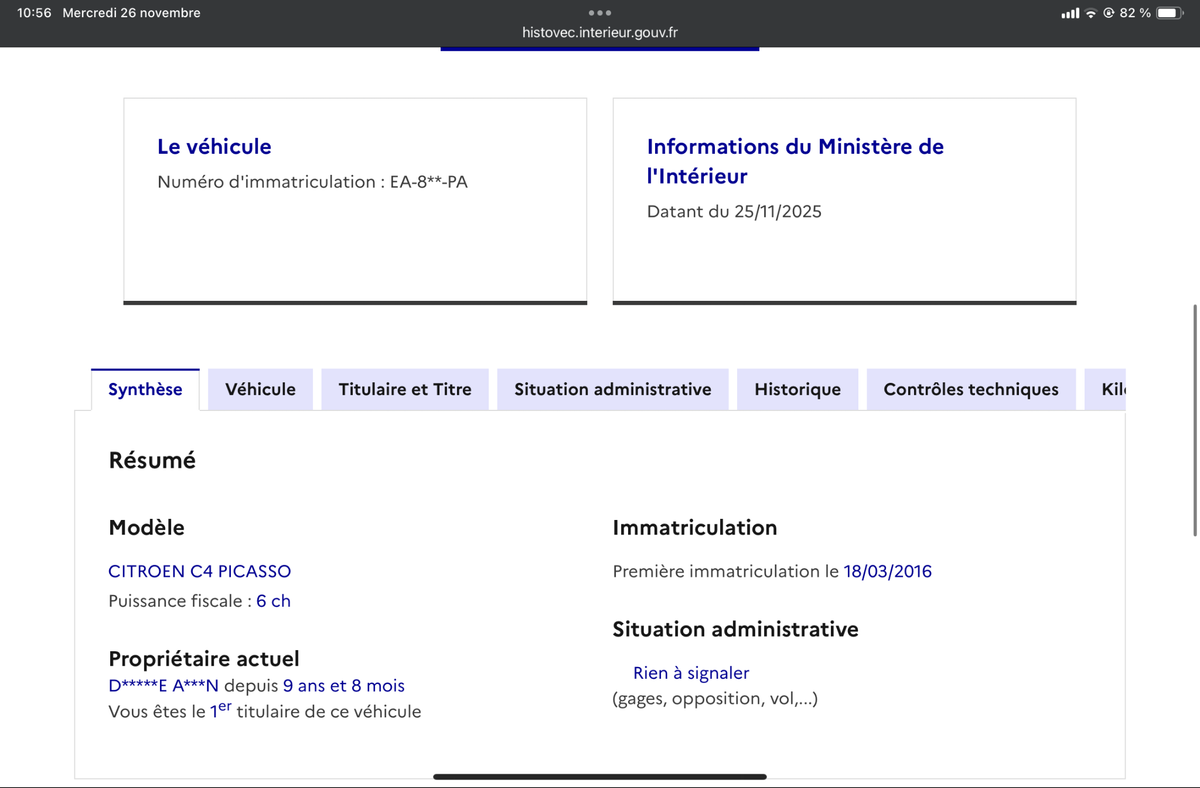Open the Titulaire et Titre tab

pos(405,390)
